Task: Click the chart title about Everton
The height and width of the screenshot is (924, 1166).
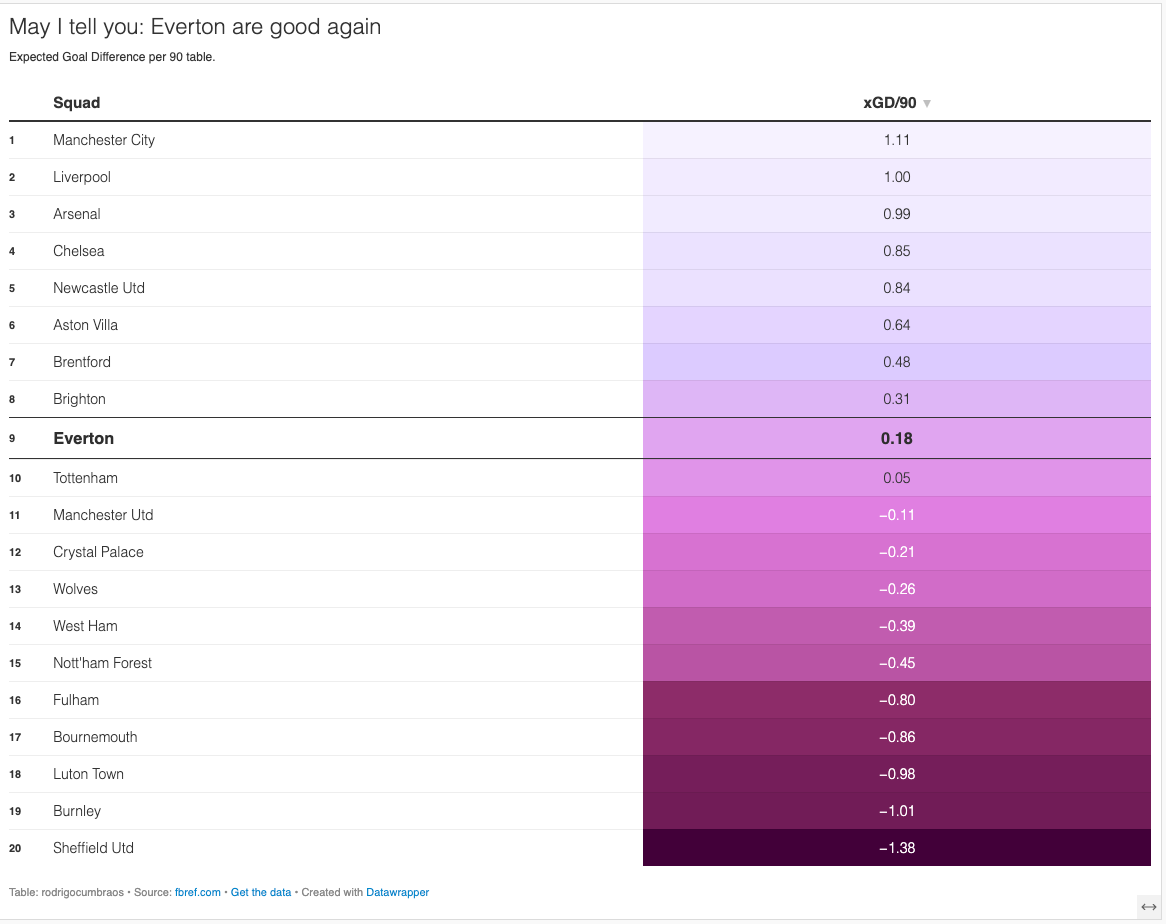Action: 195,27
